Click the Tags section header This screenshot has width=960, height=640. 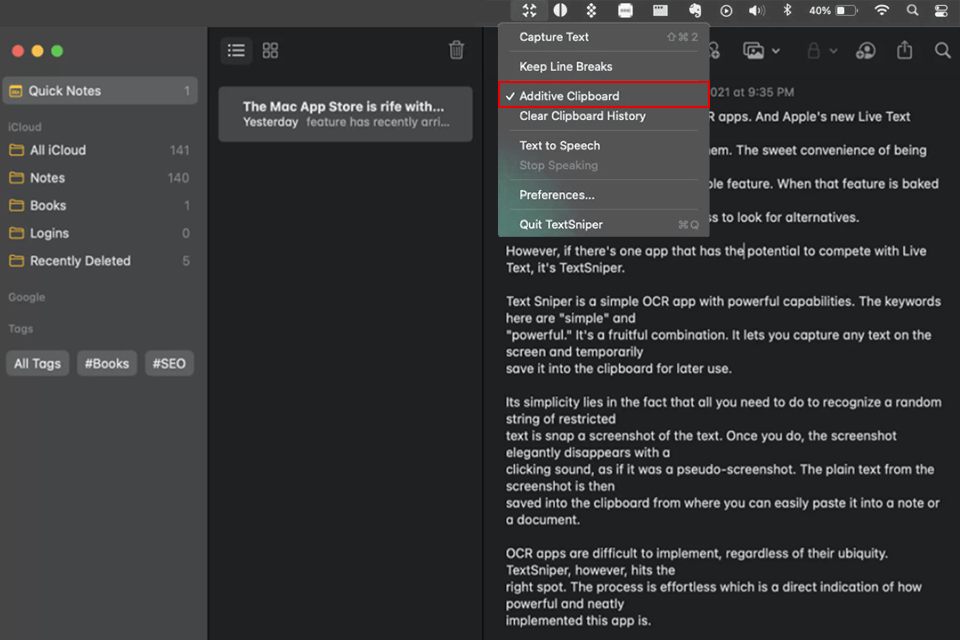coord(20,329)
